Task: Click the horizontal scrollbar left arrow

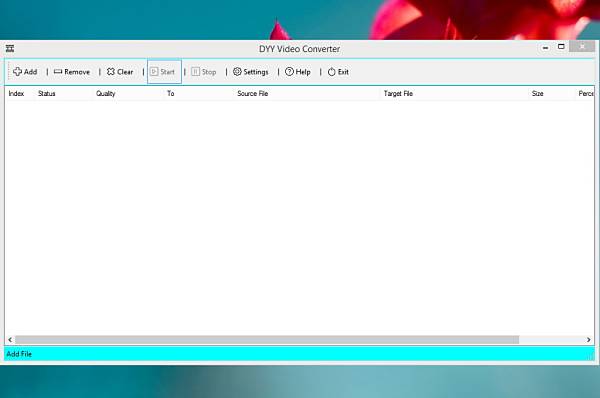Action: [x=10, y=340]
